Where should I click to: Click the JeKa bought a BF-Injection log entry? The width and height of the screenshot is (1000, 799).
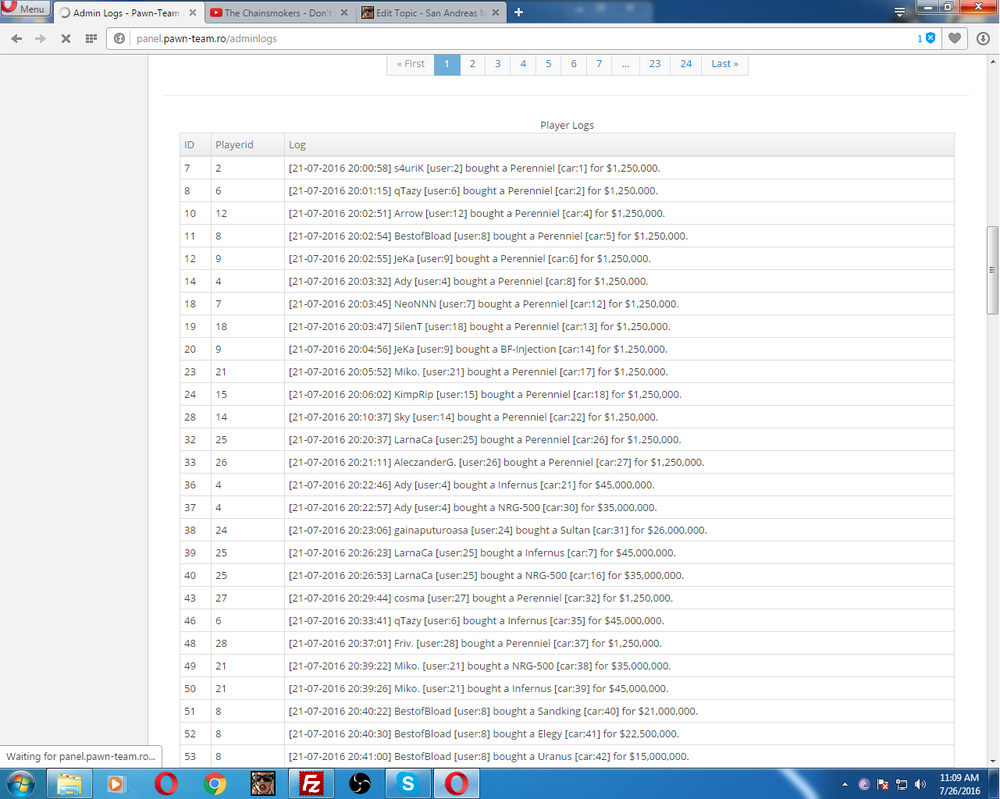[478, 349]
